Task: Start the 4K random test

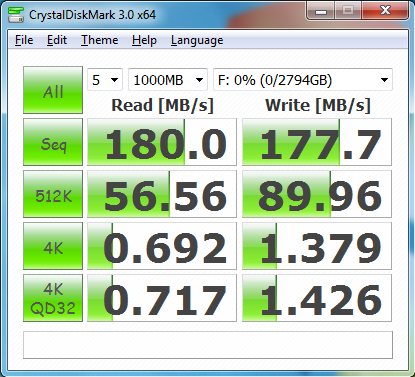Action: [53, 246]
